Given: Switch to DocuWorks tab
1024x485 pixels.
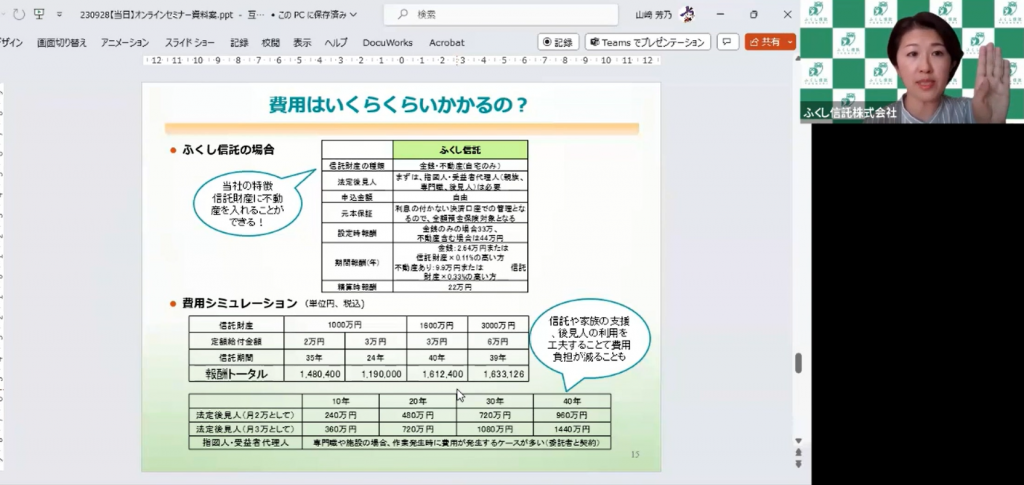Looking at the screenshot, I should 387,42.
